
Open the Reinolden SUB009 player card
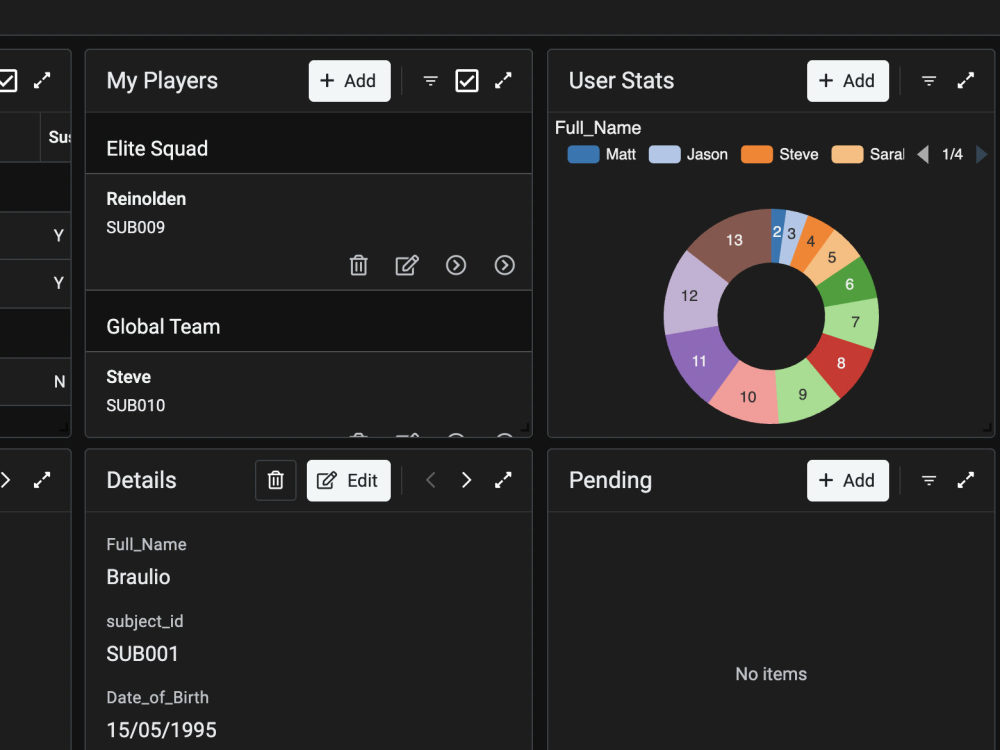(x=309, y=232)
